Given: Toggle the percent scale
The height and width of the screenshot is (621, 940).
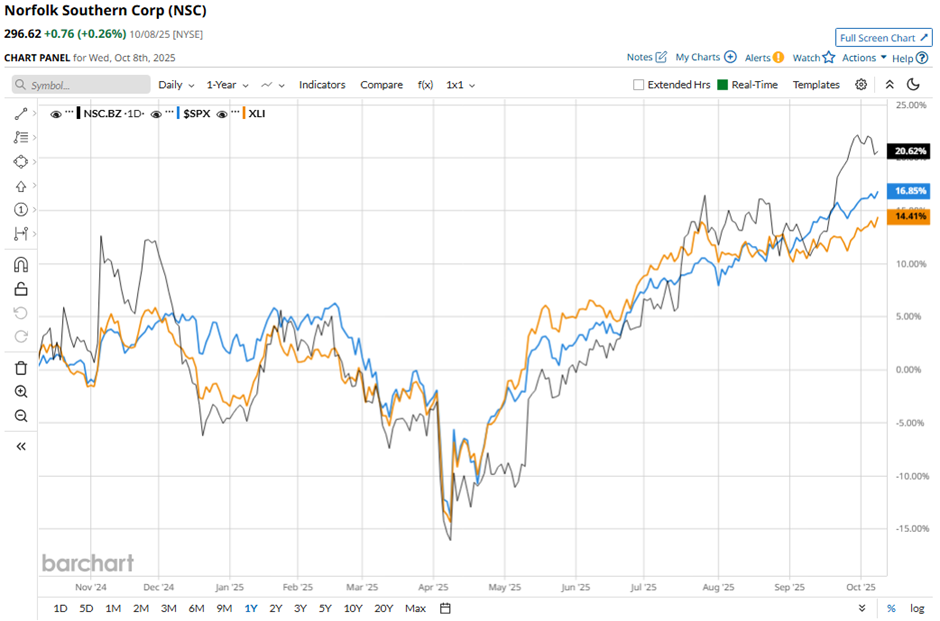Looking at the screenshot, I should click(x=891, y=608).
